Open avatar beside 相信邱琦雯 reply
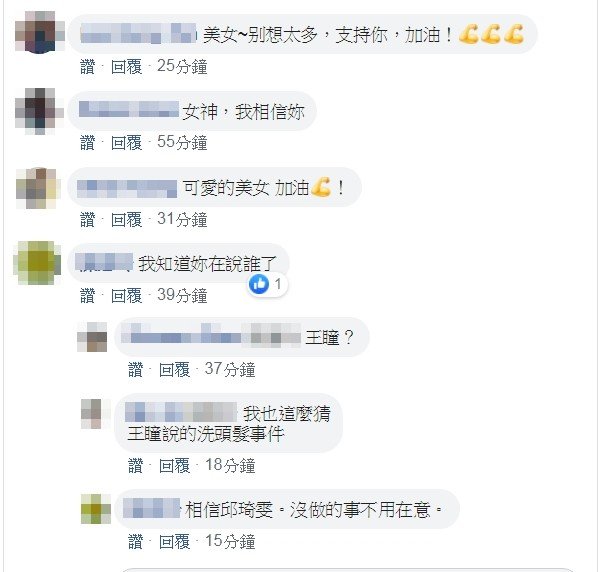 pyautogui.click(x=96, y=509)
